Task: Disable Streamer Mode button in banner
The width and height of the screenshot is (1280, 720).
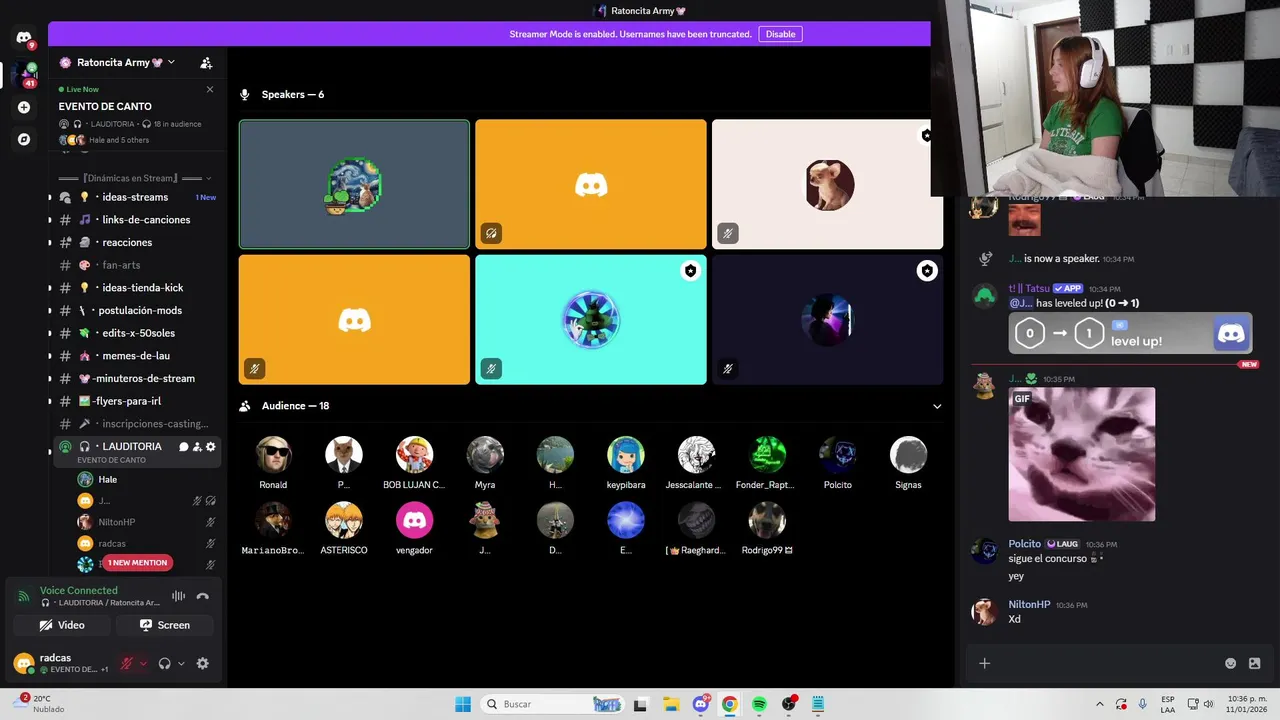Action: (x=780, y=34)
